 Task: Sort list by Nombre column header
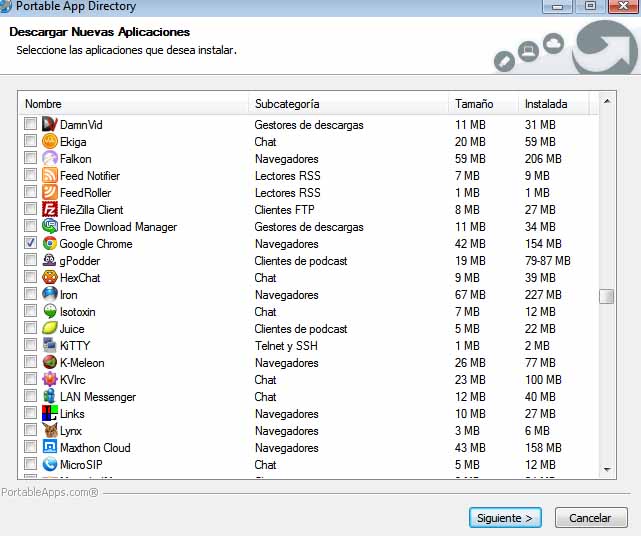click(134, 104)
